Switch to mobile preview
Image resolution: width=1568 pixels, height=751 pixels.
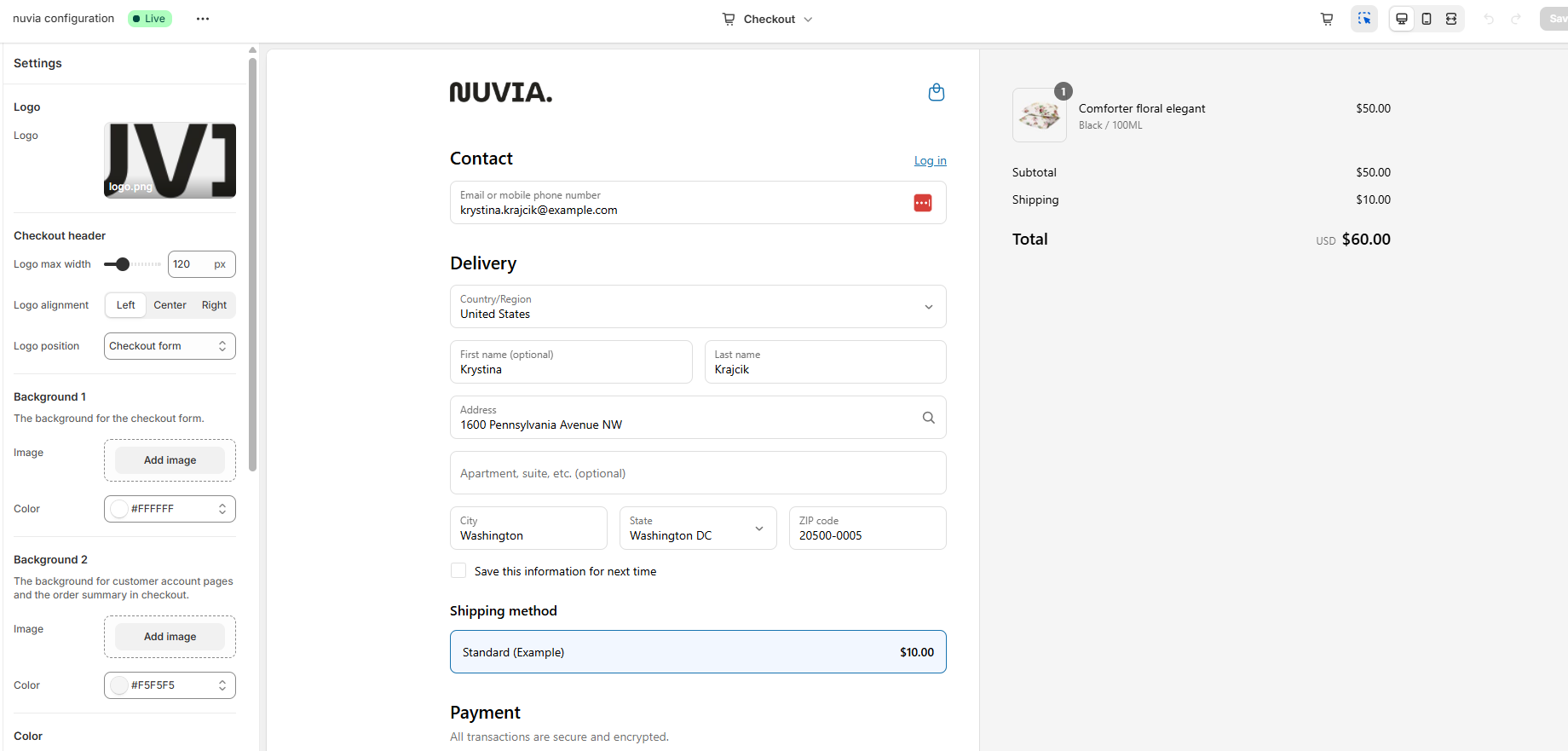click(x=1427, y=19)
